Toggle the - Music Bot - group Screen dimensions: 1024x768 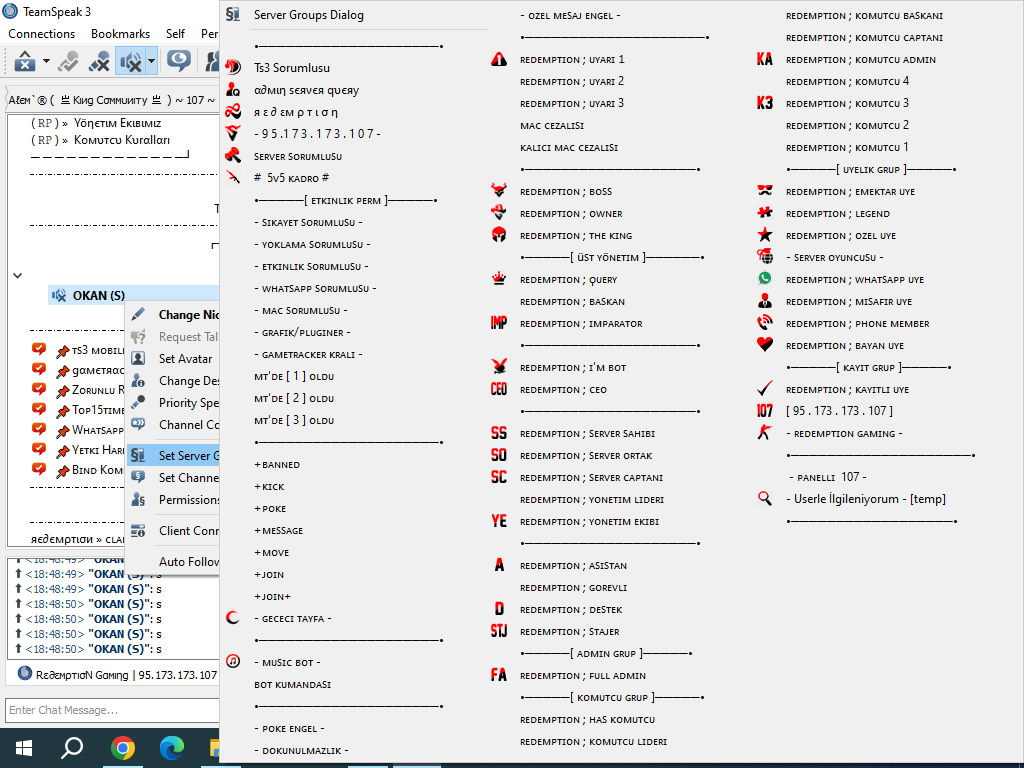pos(287,662)
